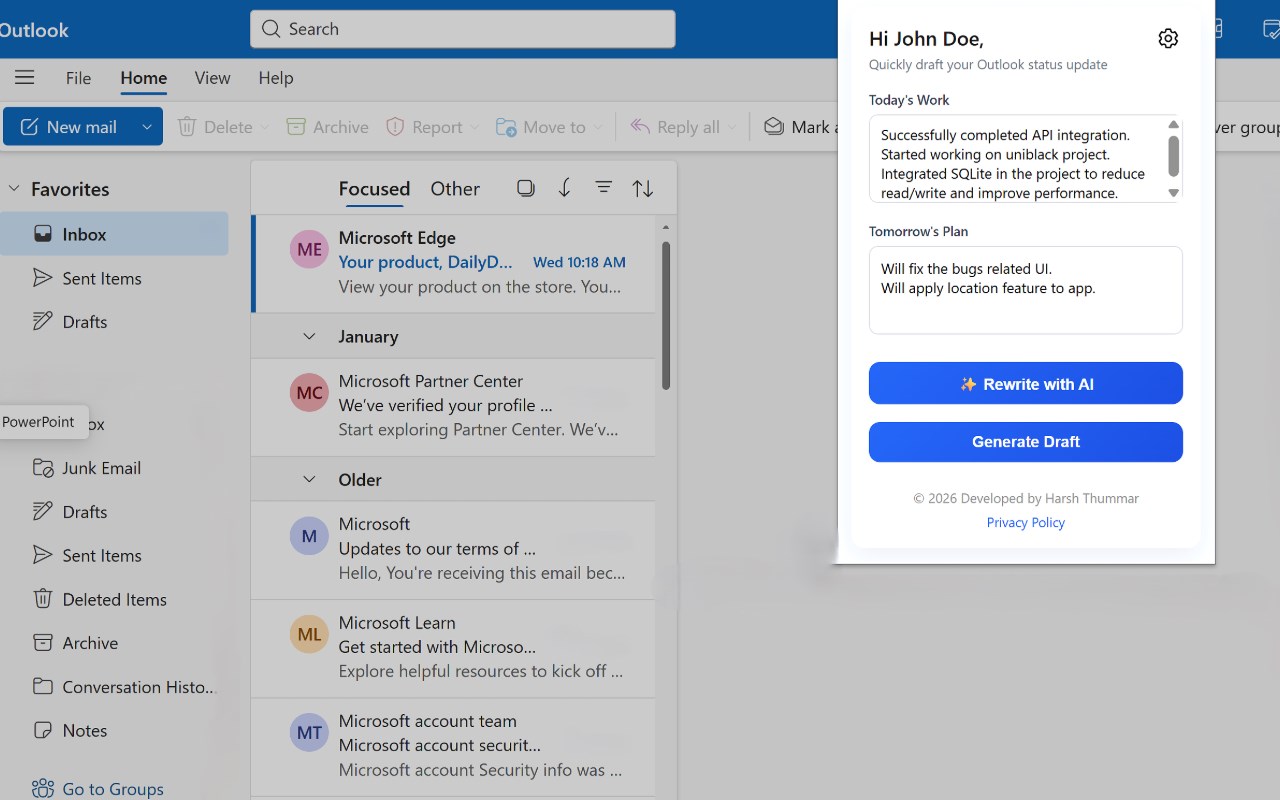1280x800 pixels.
Task: Open the Updates to our terms email
Action: tap(454, 548)
